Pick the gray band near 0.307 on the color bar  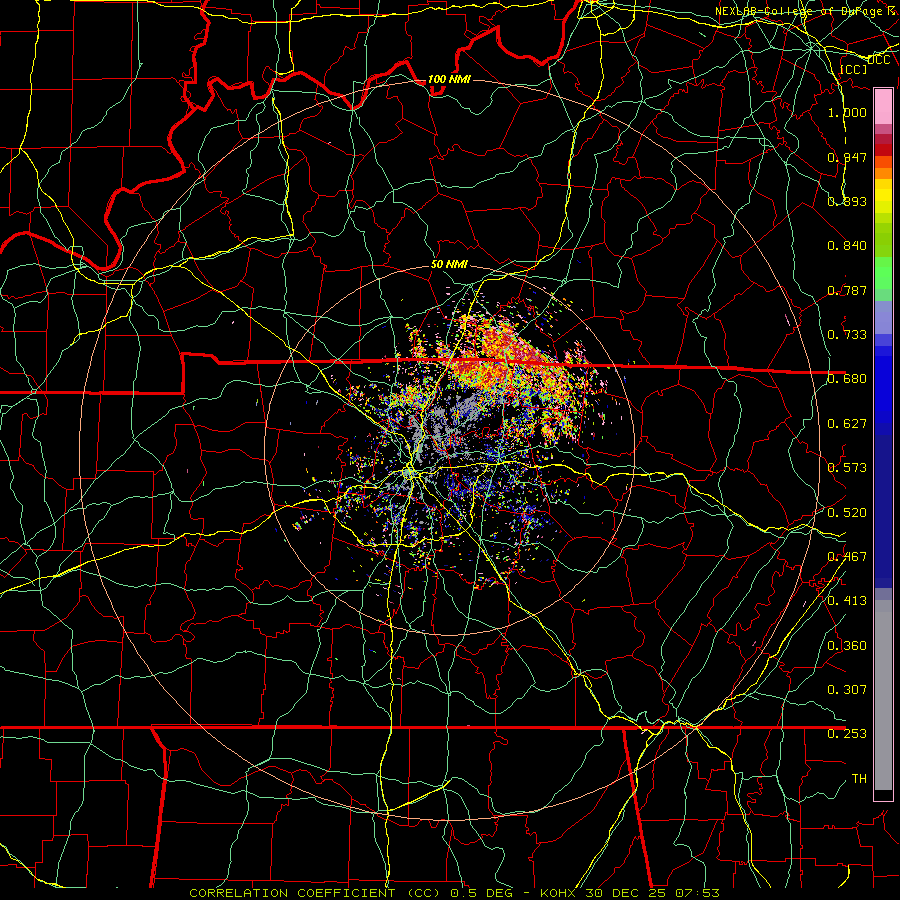883,695
